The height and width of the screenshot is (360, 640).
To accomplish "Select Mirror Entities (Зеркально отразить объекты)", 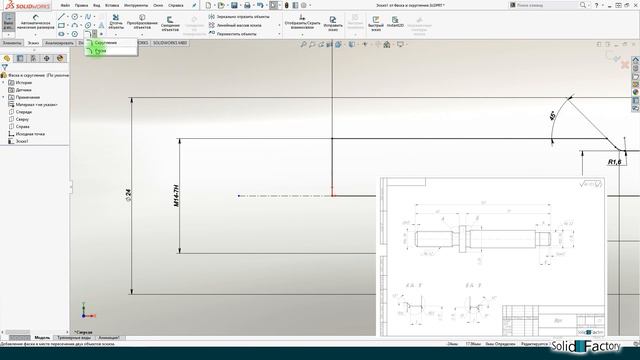I will tap(239, 17).
